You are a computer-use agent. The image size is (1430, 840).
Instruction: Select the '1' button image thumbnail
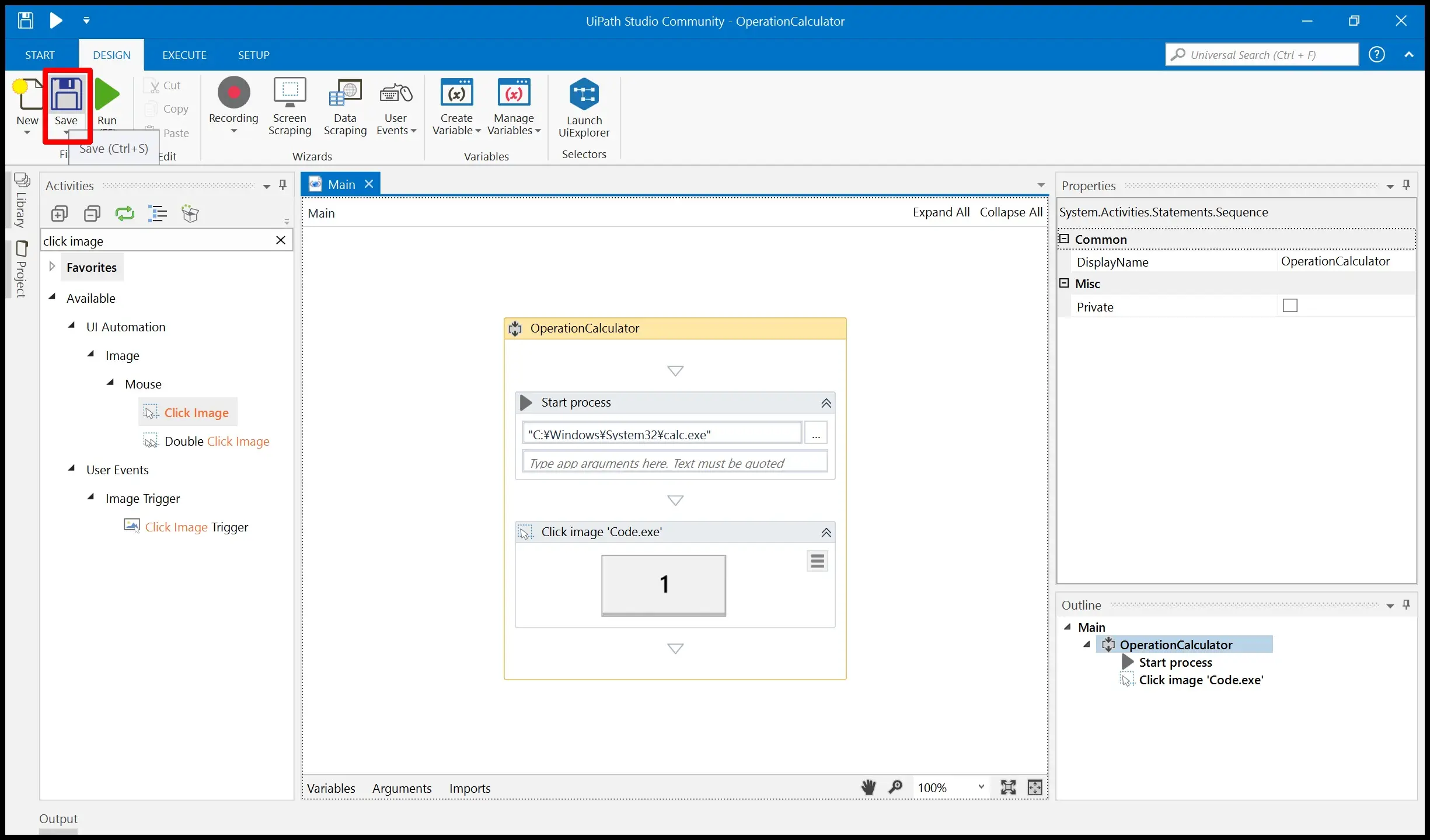(664, 585)
